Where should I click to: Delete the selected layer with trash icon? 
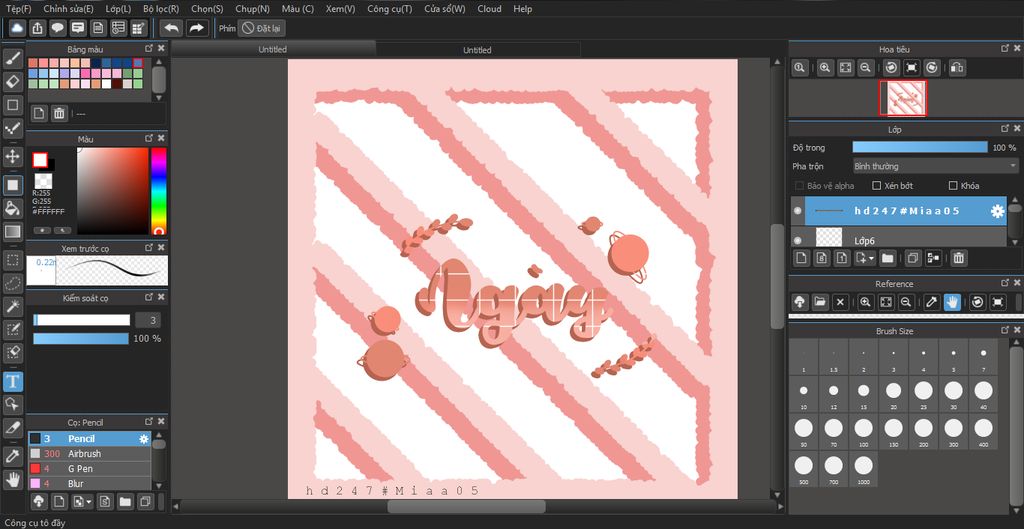[x=958, y=258]
